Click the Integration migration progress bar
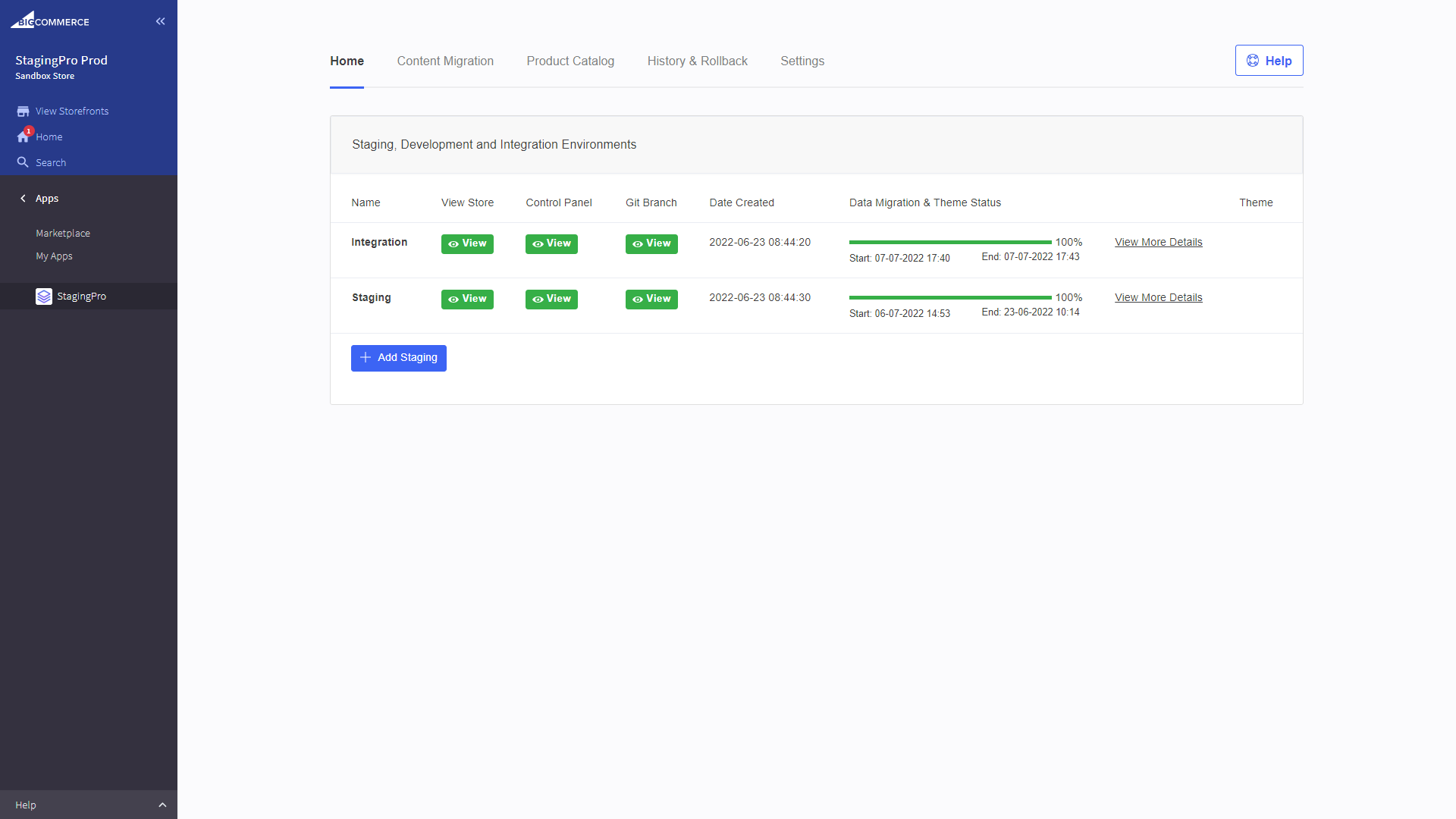Screen dimensions: 1456x819 [x=950, y=243]
